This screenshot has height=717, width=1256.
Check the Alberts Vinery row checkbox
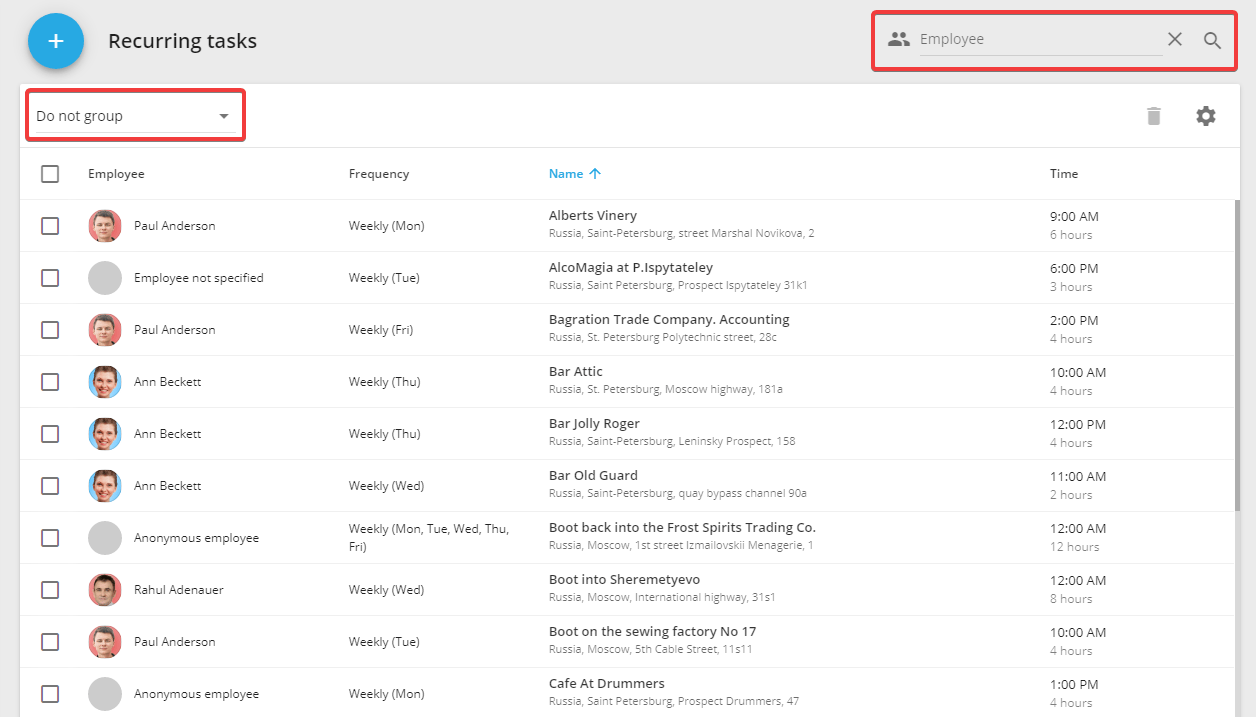coord(50,226)
